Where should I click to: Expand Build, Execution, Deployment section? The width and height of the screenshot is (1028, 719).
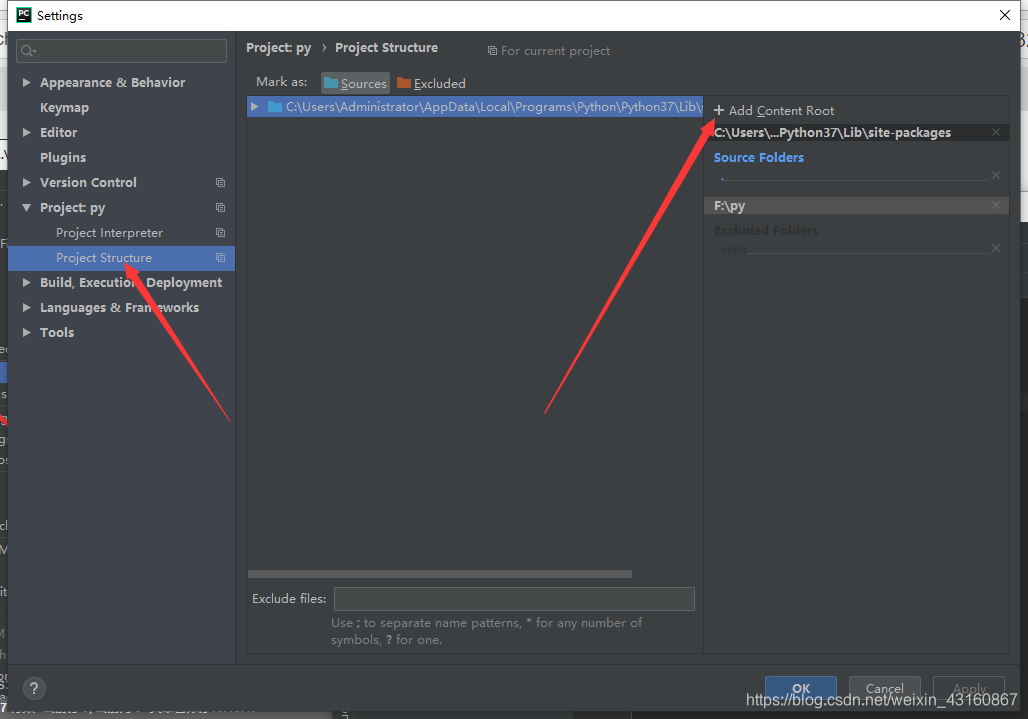(x=27, y=282)
